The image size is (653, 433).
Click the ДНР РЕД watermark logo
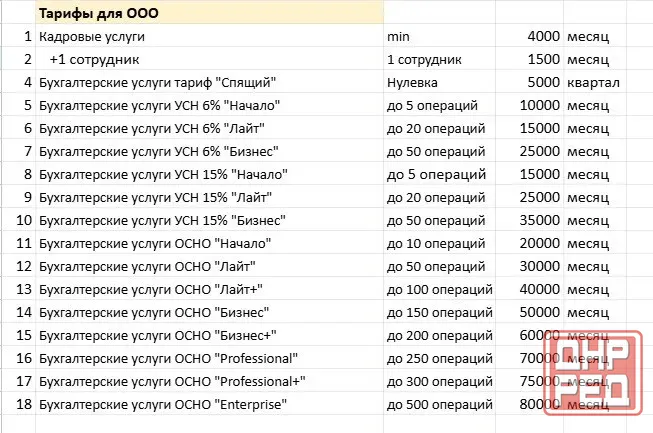pos(593,373)
